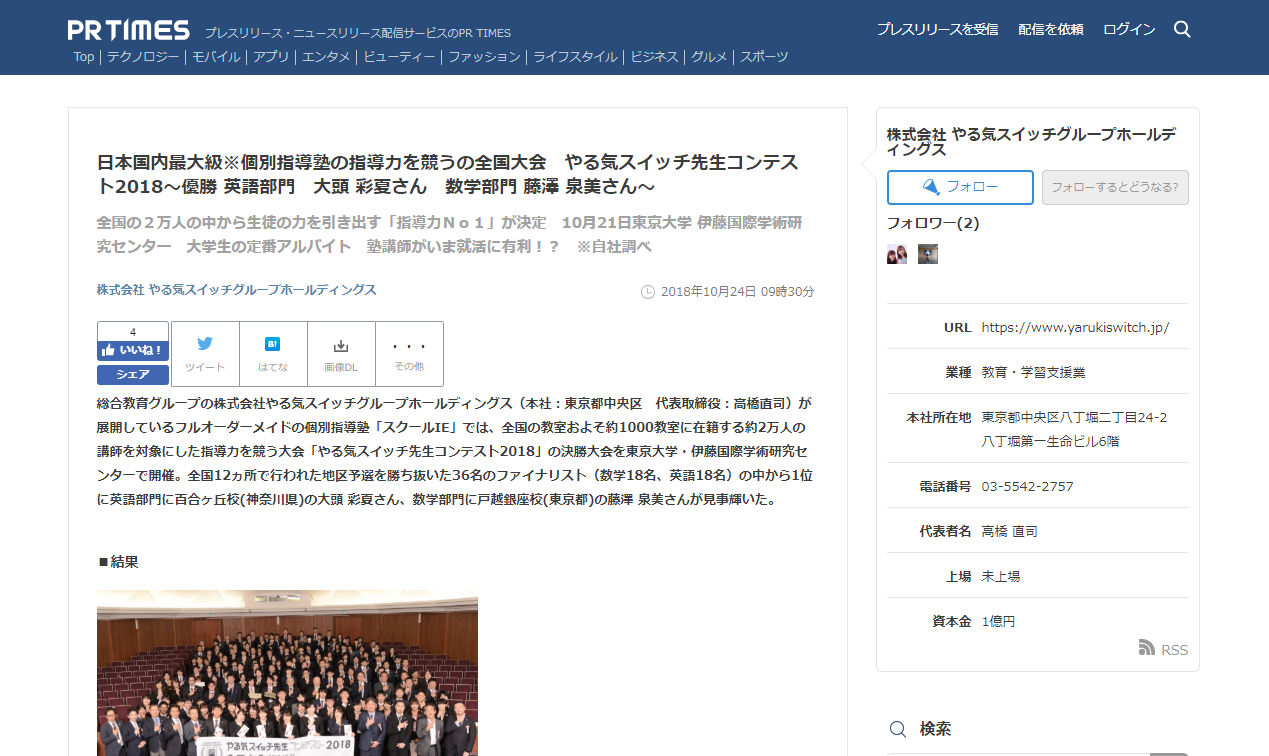Open アプリ category
Screen dimensions: 1269x756
tap(271, 57)
